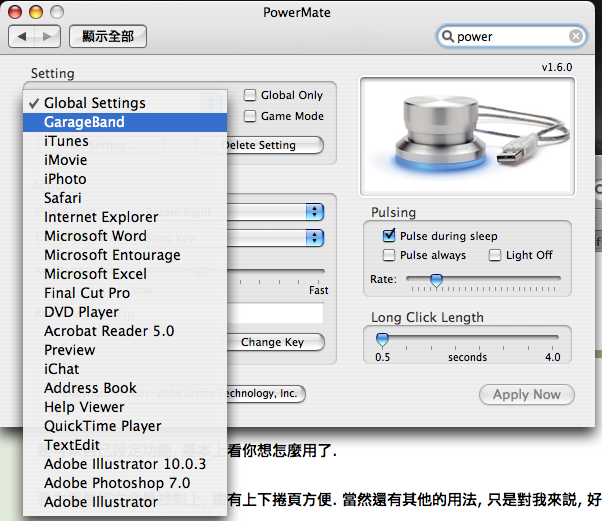Open the lower action dropdown arrows
This screenshot has height=521, width=602.
pos(315,238)
